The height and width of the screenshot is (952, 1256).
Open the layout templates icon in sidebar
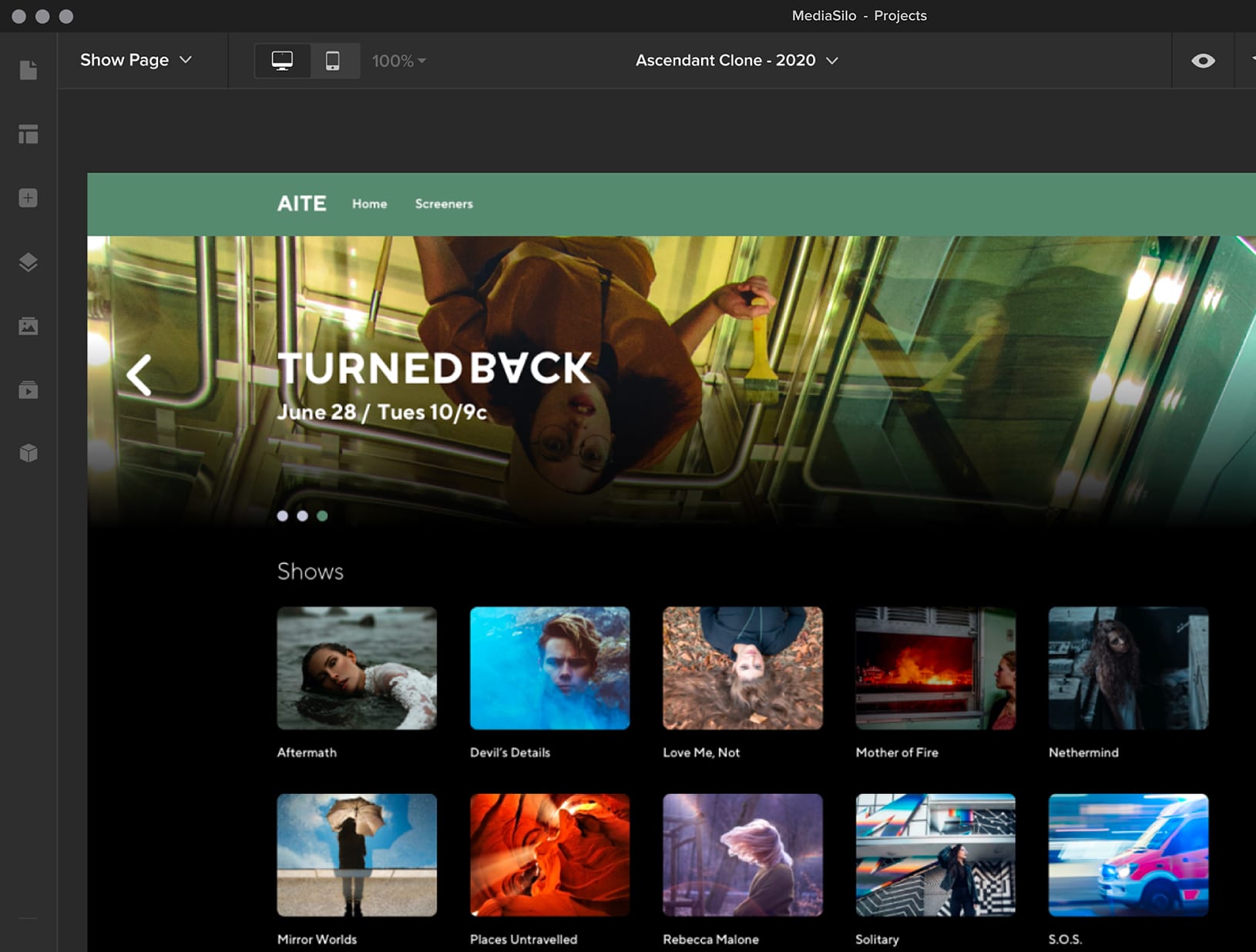[x=29, y=134]
